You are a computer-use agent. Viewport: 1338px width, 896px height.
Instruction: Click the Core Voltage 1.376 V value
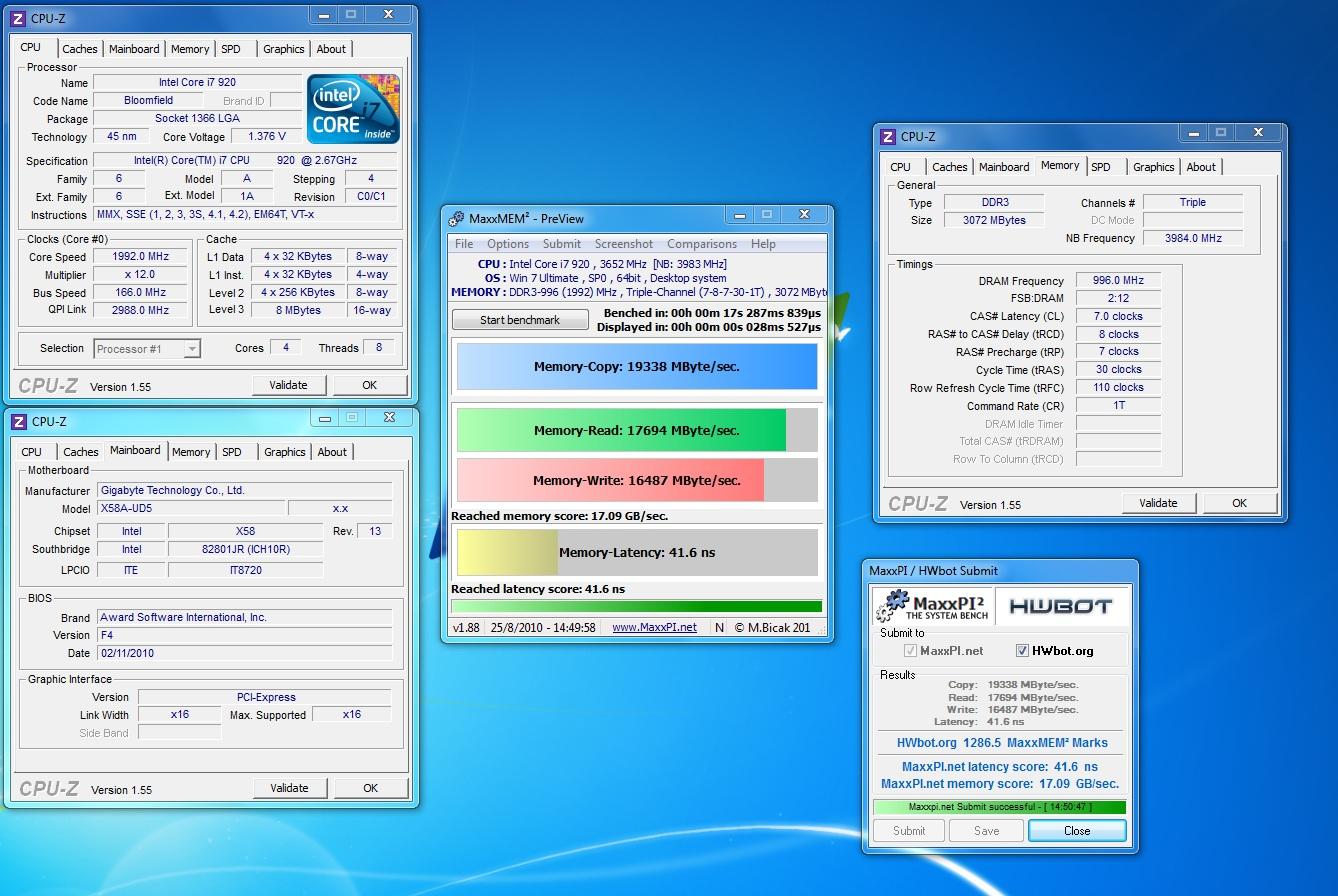[x=267, y=137]
